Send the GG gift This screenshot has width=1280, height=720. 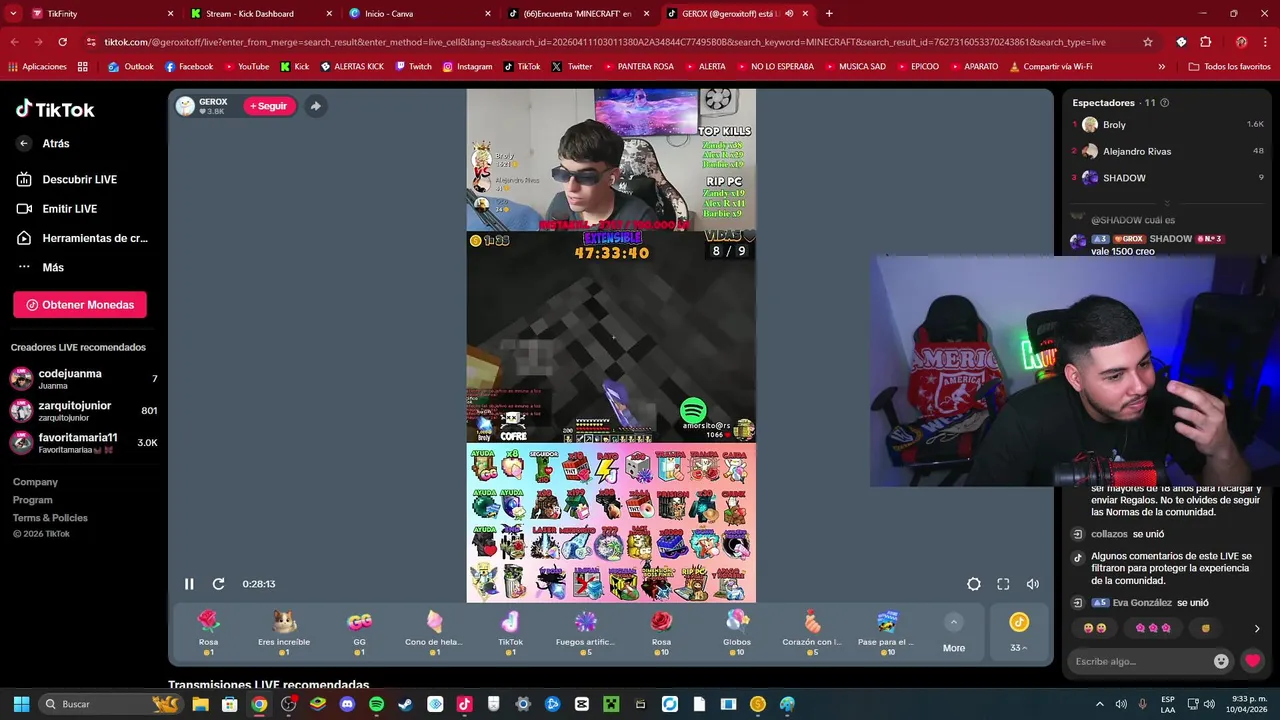point(359,632)
